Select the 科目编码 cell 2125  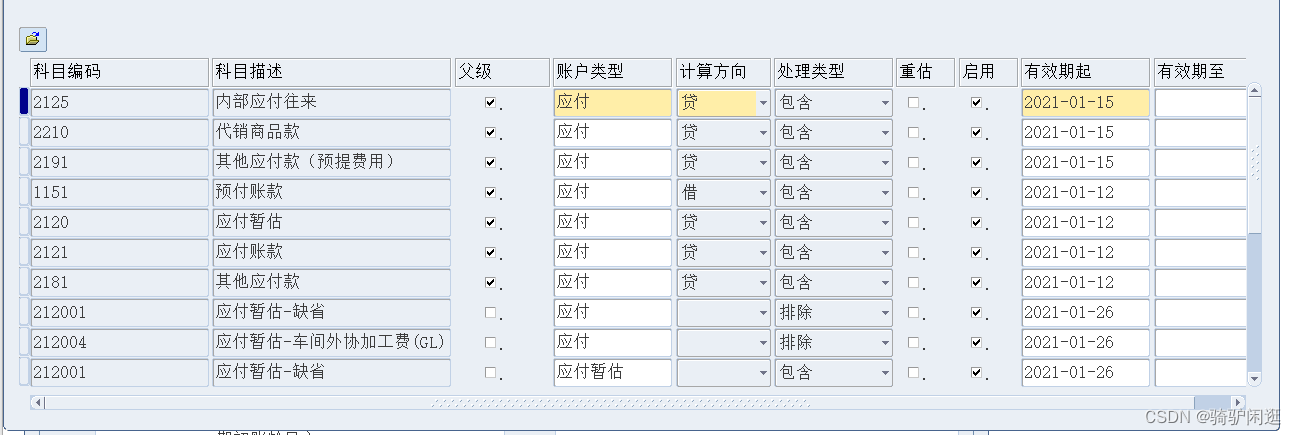119,102
